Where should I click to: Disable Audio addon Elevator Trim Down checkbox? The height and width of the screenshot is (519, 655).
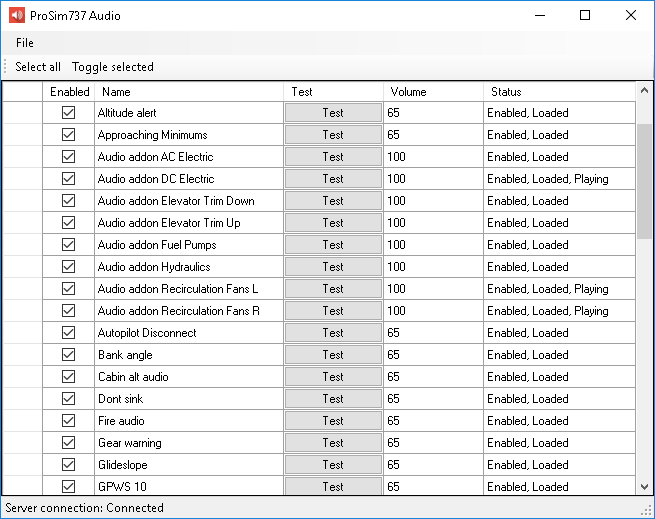69,201
